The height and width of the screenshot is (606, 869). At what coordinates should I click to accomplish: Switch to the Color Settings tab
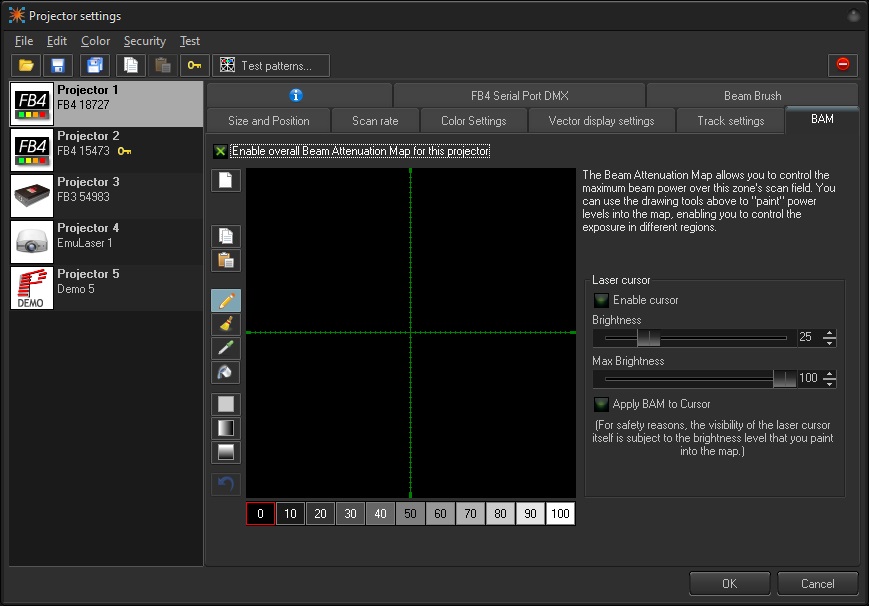(x=473, y=121)
